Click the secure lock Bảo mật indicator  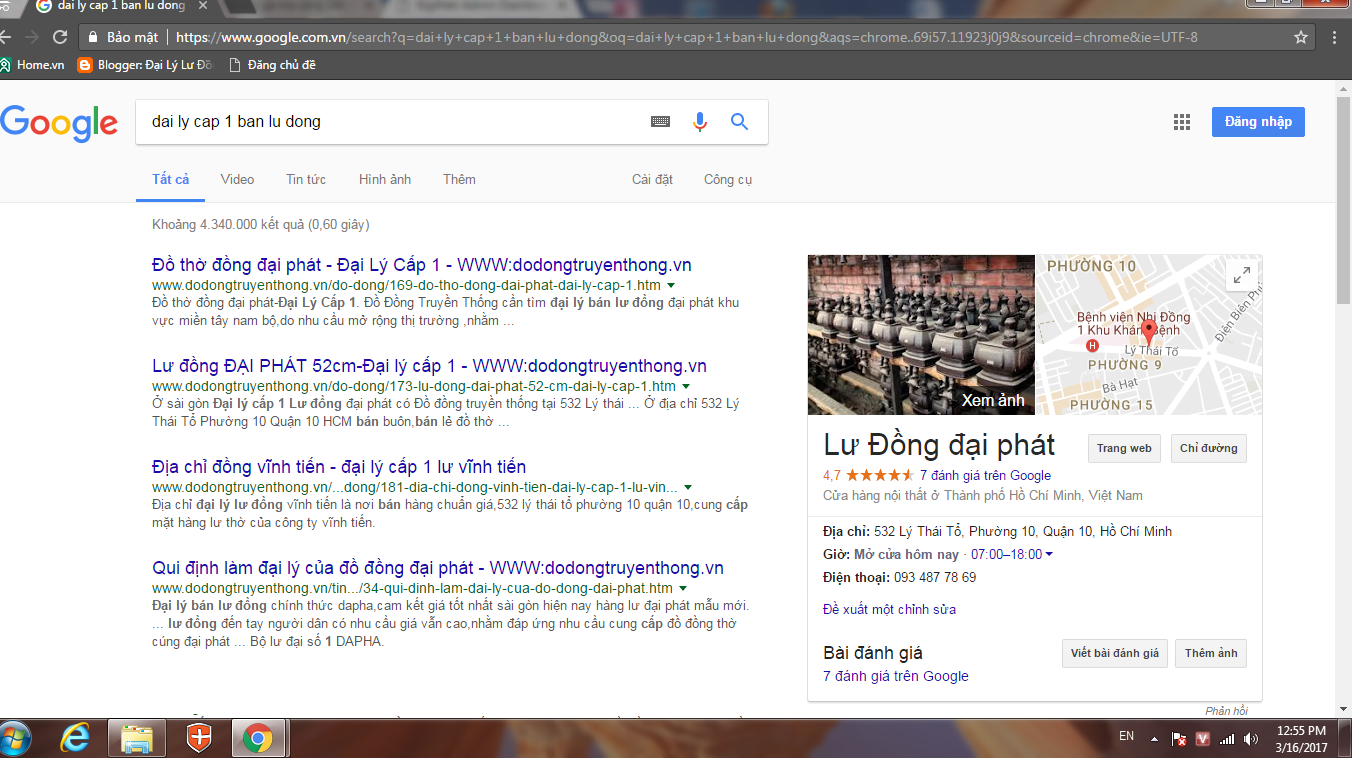[124, 37]
